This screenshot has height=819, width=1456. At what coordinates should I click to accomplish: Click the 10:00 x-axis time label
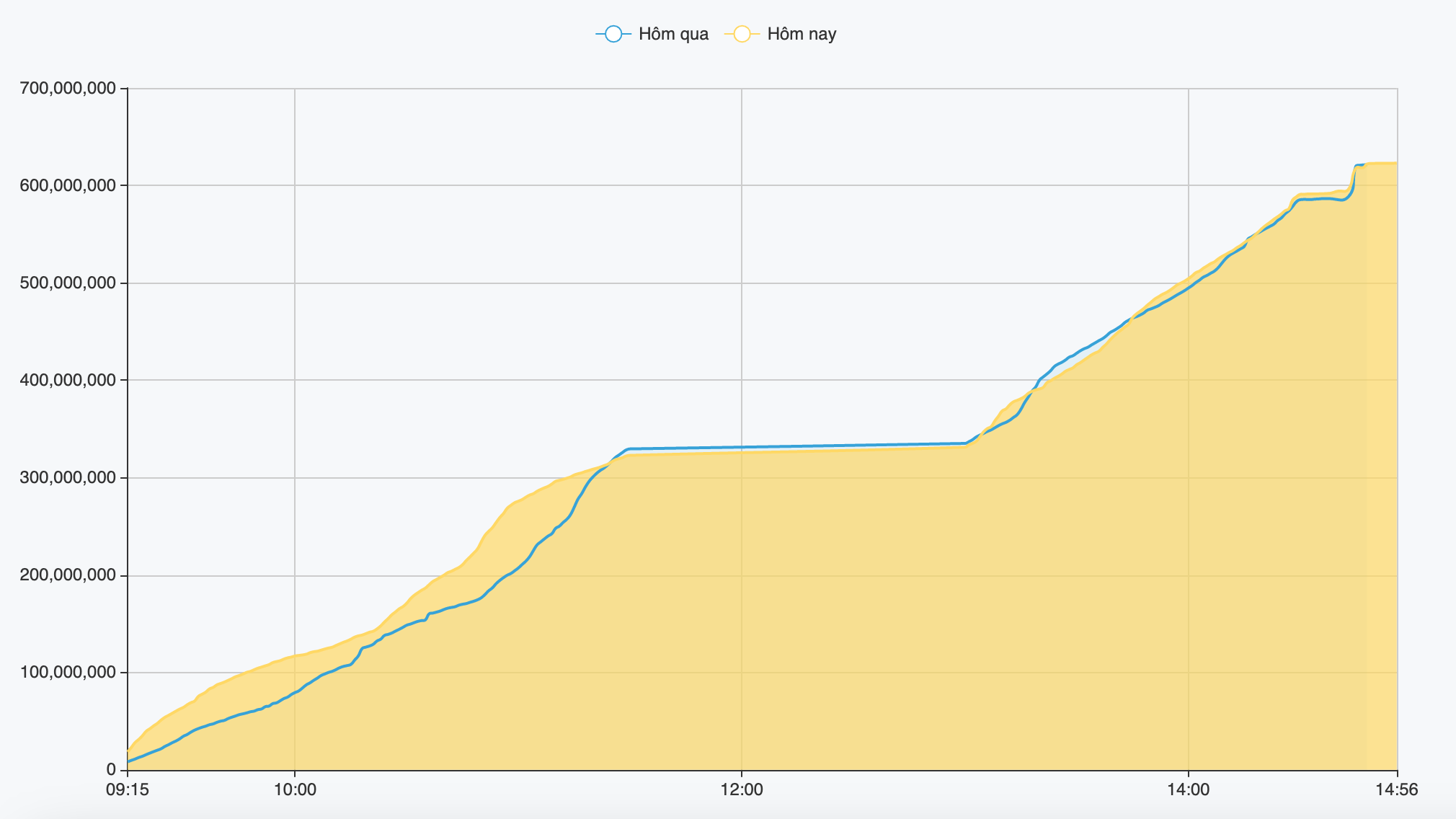(x=295, y=789)
